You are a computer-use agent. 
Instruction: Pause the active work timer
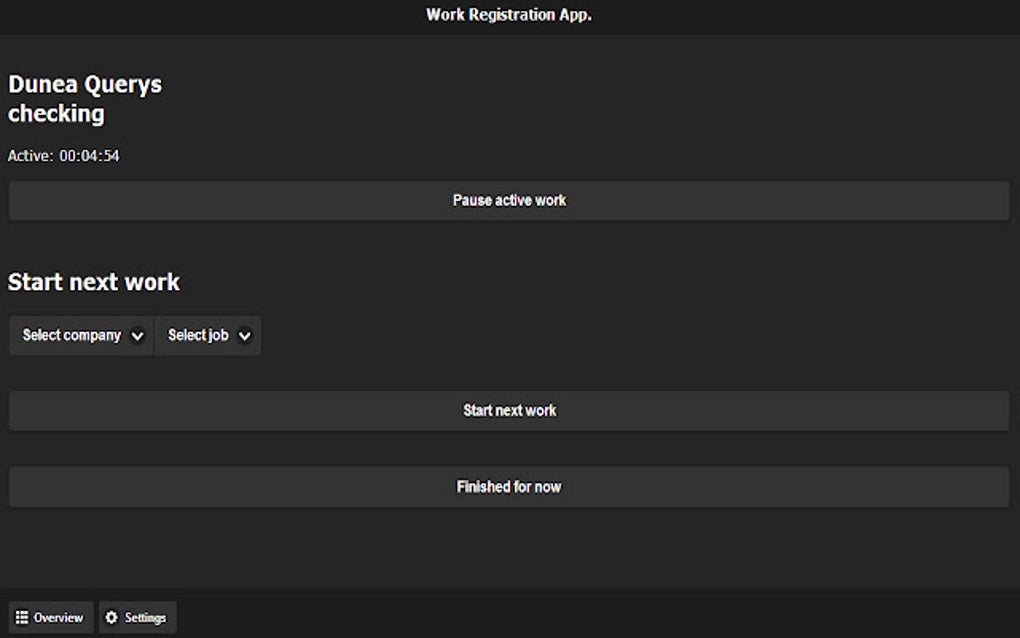509,200
